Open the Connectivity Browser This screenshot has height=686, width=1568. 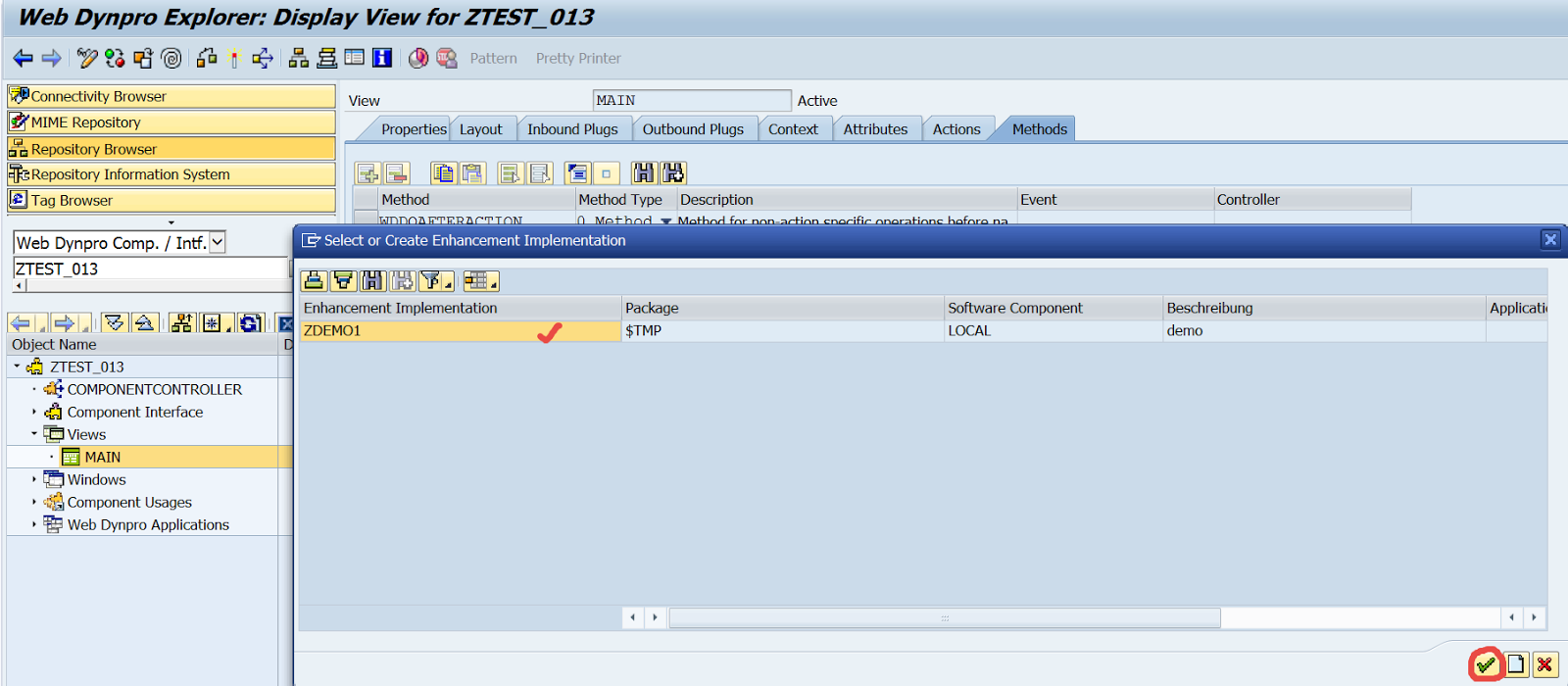pos(171,96)
